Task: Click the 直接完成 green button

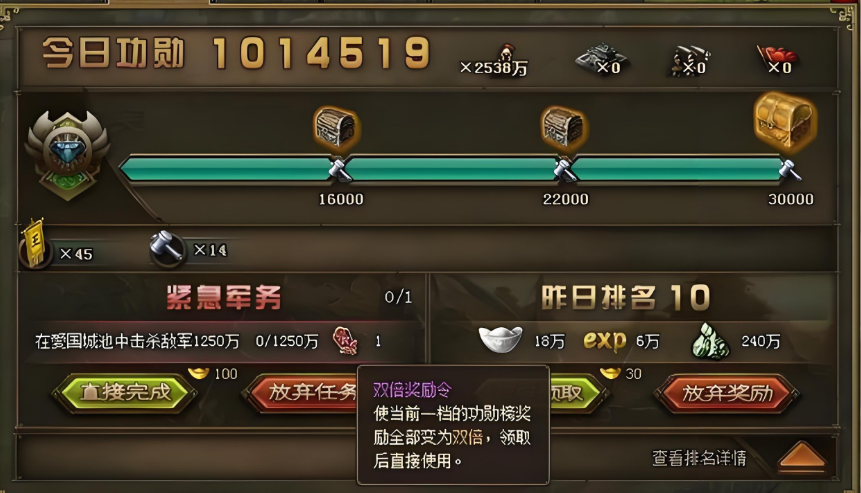Action: coord(125,393)
